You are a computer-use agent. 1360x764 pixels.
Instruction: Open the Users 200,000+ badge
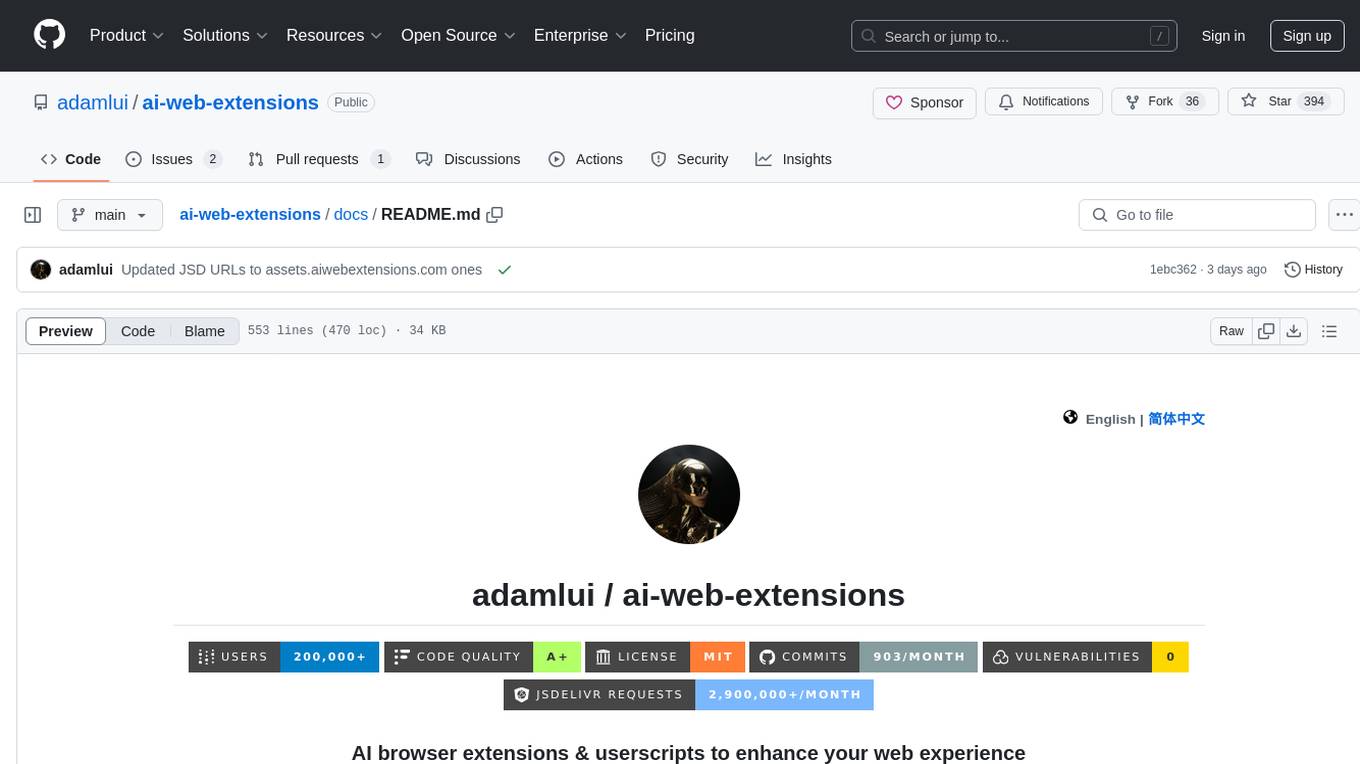[284, 657]
